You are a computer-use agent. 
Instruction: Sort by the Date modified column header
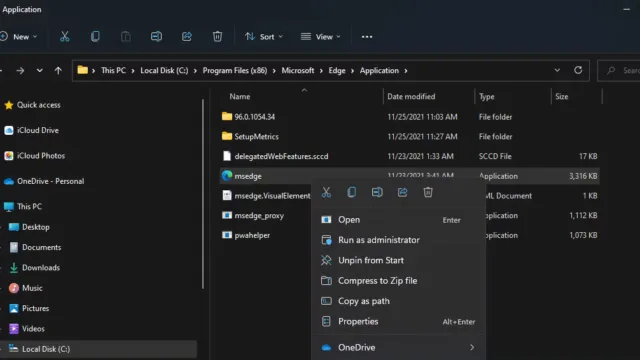411,97
